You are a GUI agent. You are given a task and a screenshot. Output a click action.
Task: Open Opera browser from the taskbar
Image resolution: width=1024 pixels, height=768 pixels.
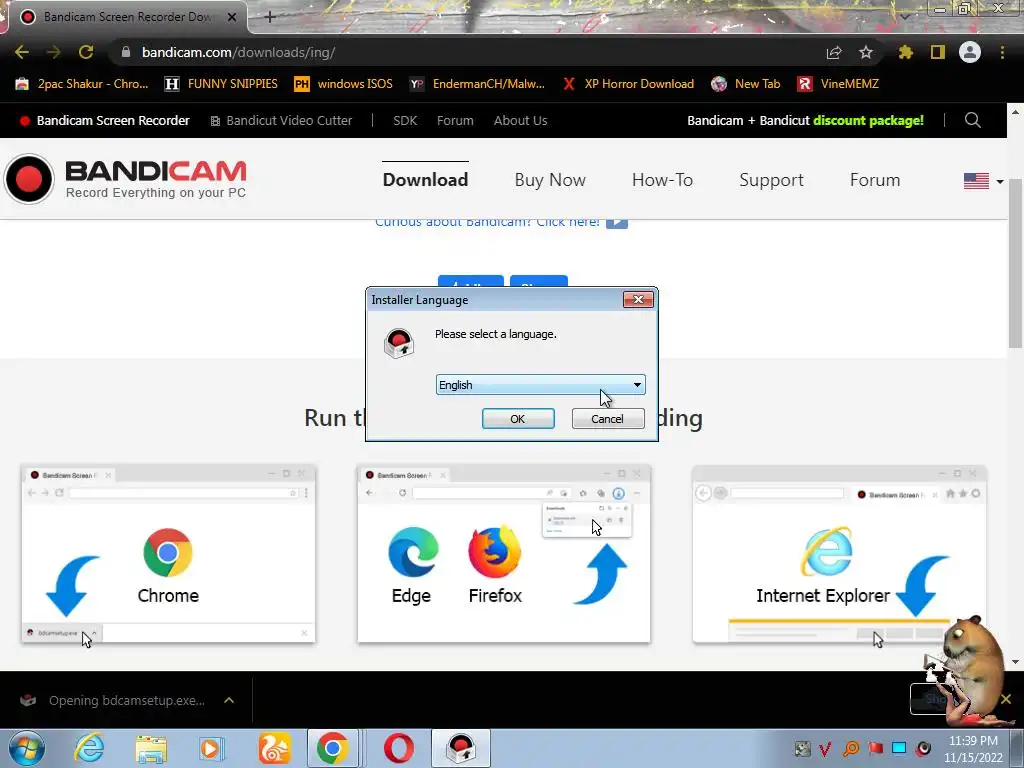coord(398,748)
